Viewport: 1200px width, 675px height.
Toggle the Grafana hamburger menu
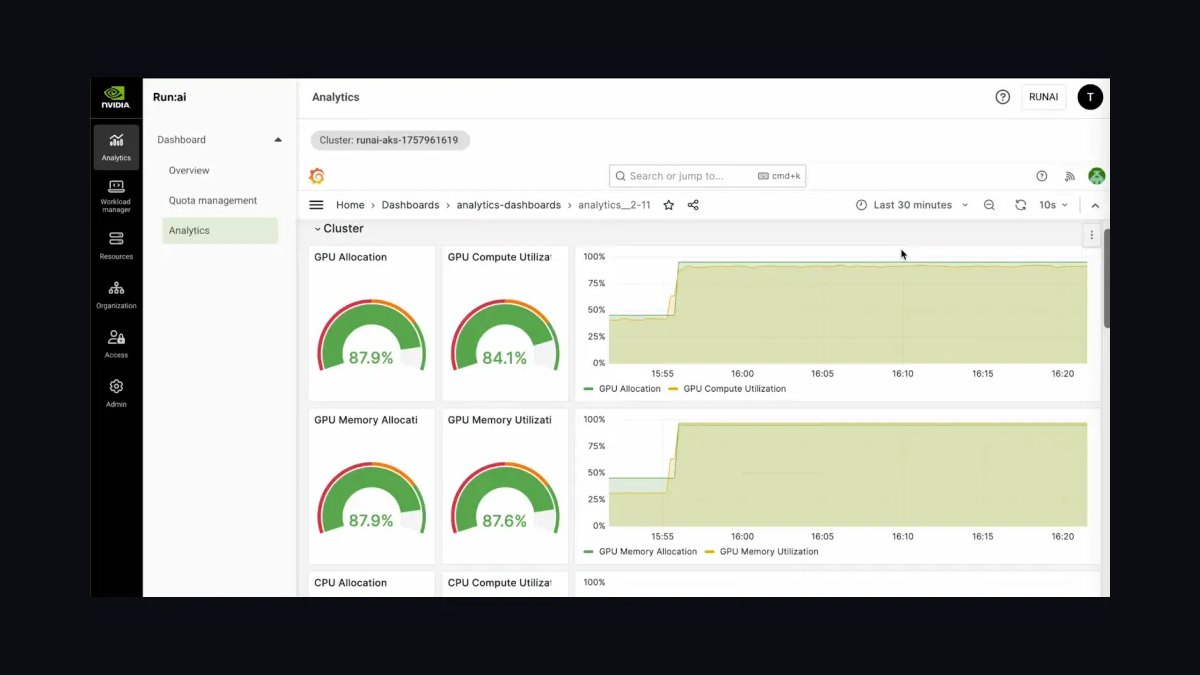(316, 205)
